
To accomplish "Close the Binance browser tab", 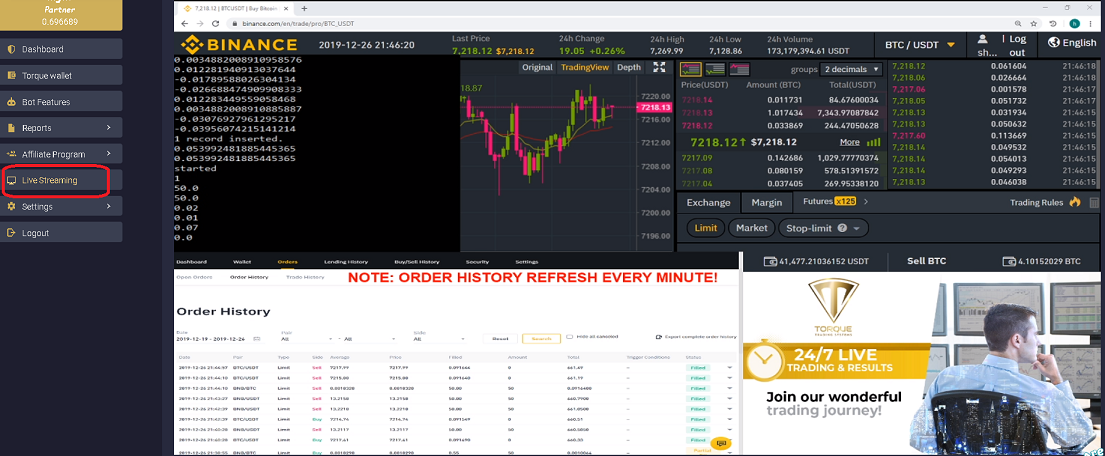I will (288, 8).
